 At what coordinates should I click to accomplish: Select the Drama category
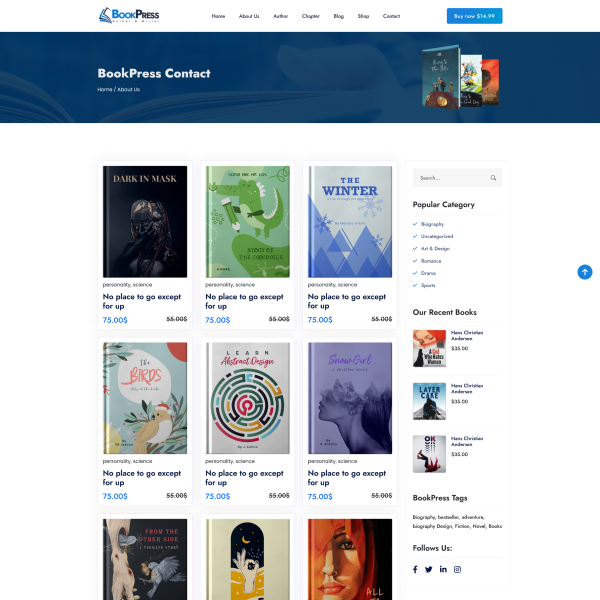(428, 273)
